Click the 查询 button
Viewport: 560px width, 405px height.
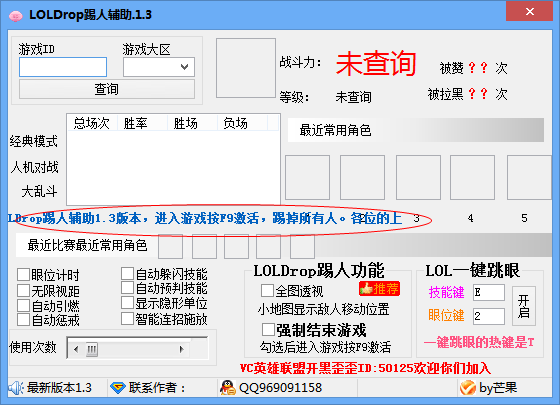tap(107, 89)
